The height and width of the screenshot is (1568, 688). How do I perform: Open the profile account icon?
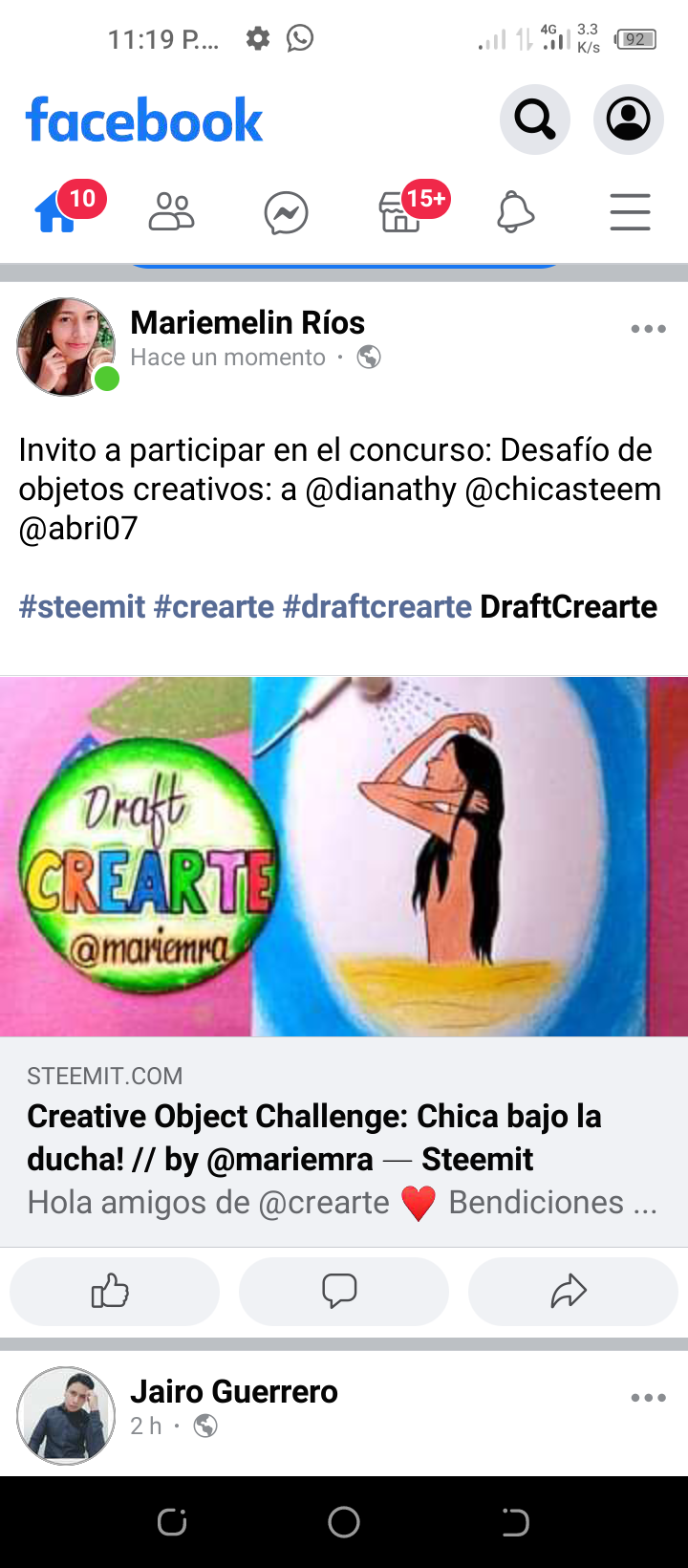pos(629,120)
